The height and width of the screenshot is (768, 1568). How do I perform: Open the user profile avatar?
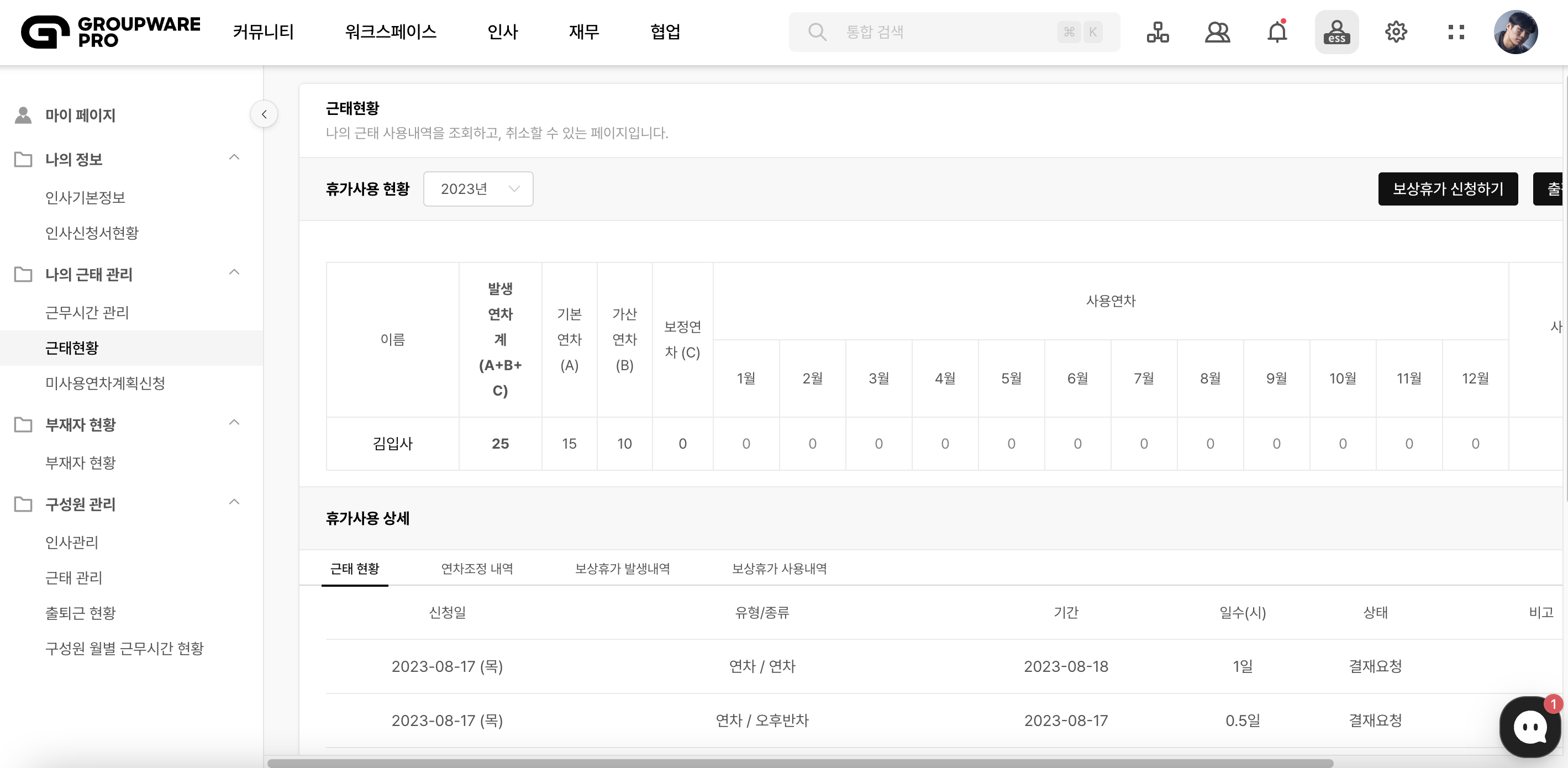pos(1515,31)
